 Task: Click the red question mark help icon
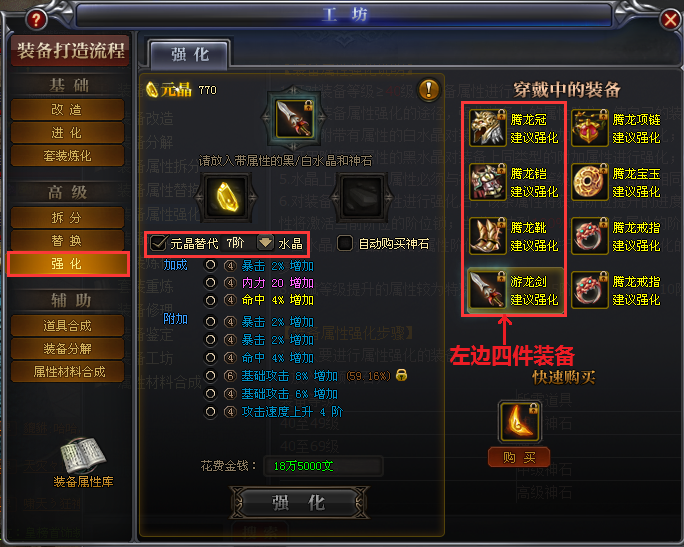(x=36, y=19)
